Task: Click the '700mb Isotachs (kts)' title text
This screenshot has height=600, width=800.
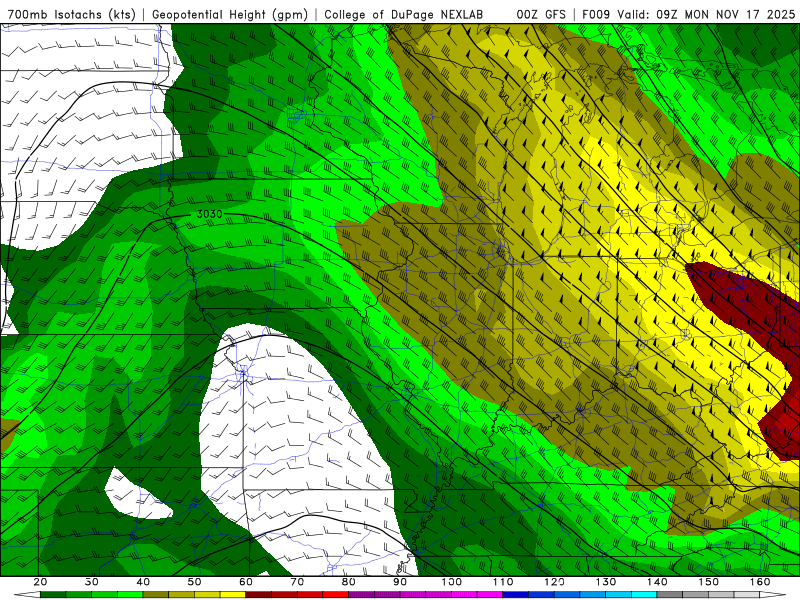Action: click(72, 14)
